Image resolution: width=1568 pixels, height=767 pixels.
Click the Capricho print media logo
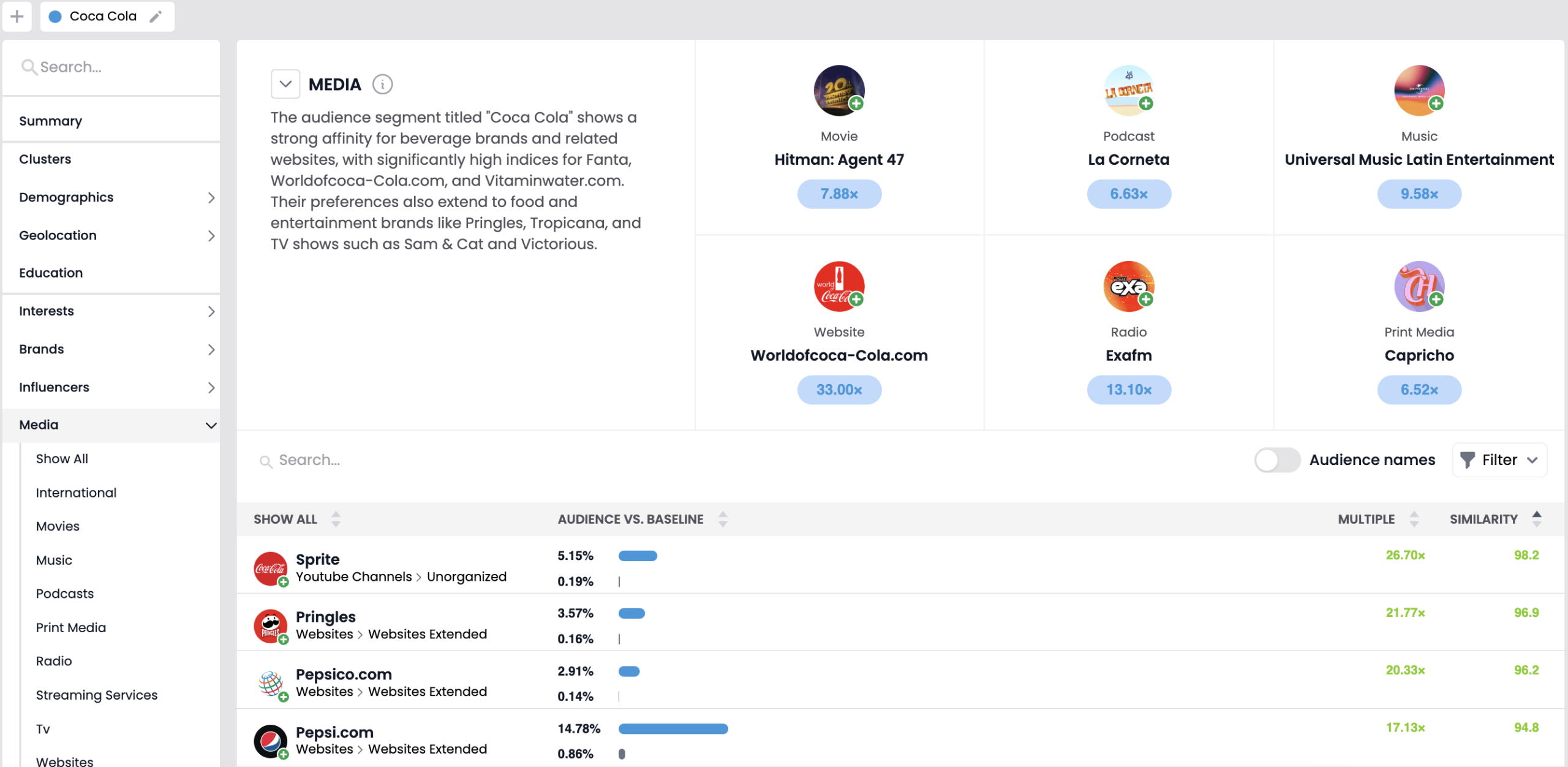(1419, 286)
